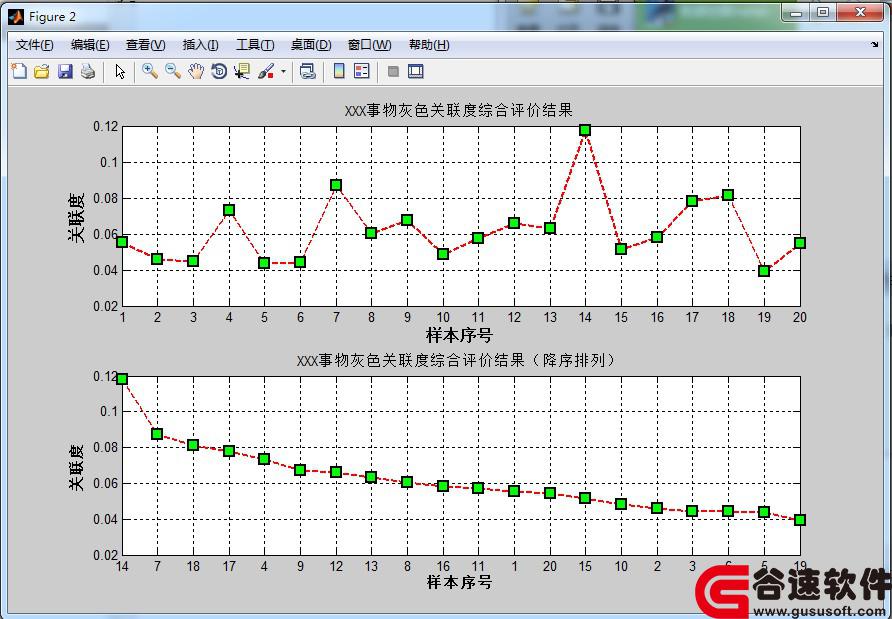
Task: Click the dock figure arrow at menu bar's right end
Action: (x=874, y=44)
